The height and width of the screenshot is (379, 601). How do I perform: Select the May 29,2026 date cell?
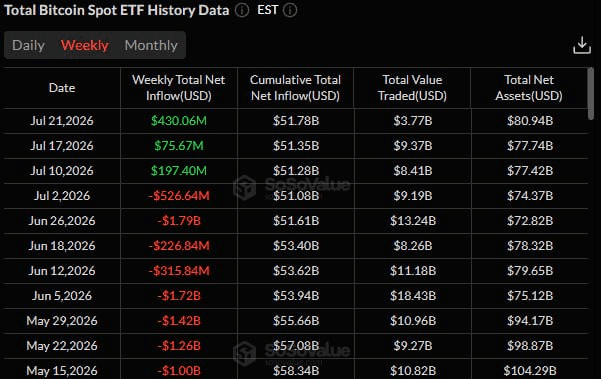(62, 321)
